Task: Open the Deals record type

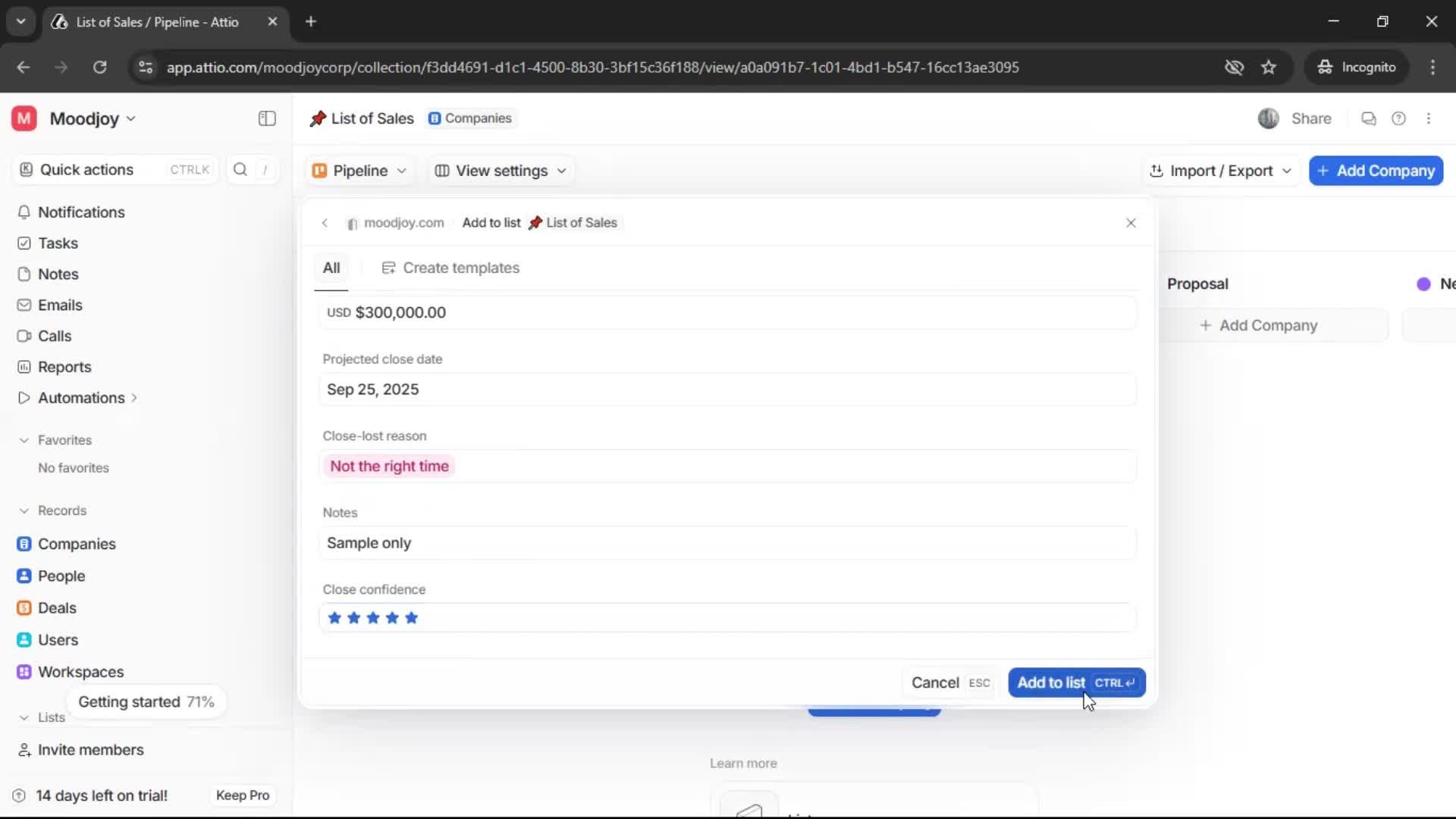Action: 56,607
